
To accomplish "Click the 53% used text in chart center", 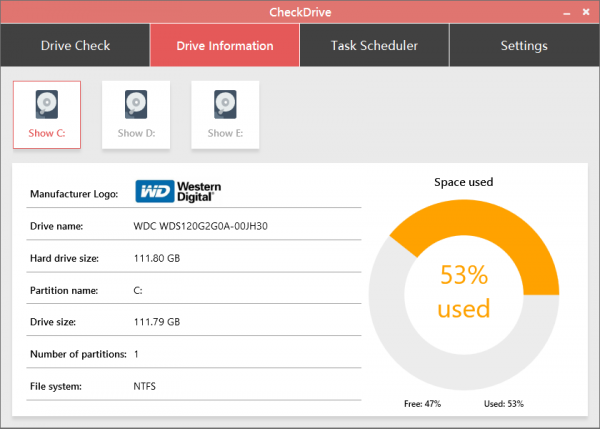I will [465, 291].
